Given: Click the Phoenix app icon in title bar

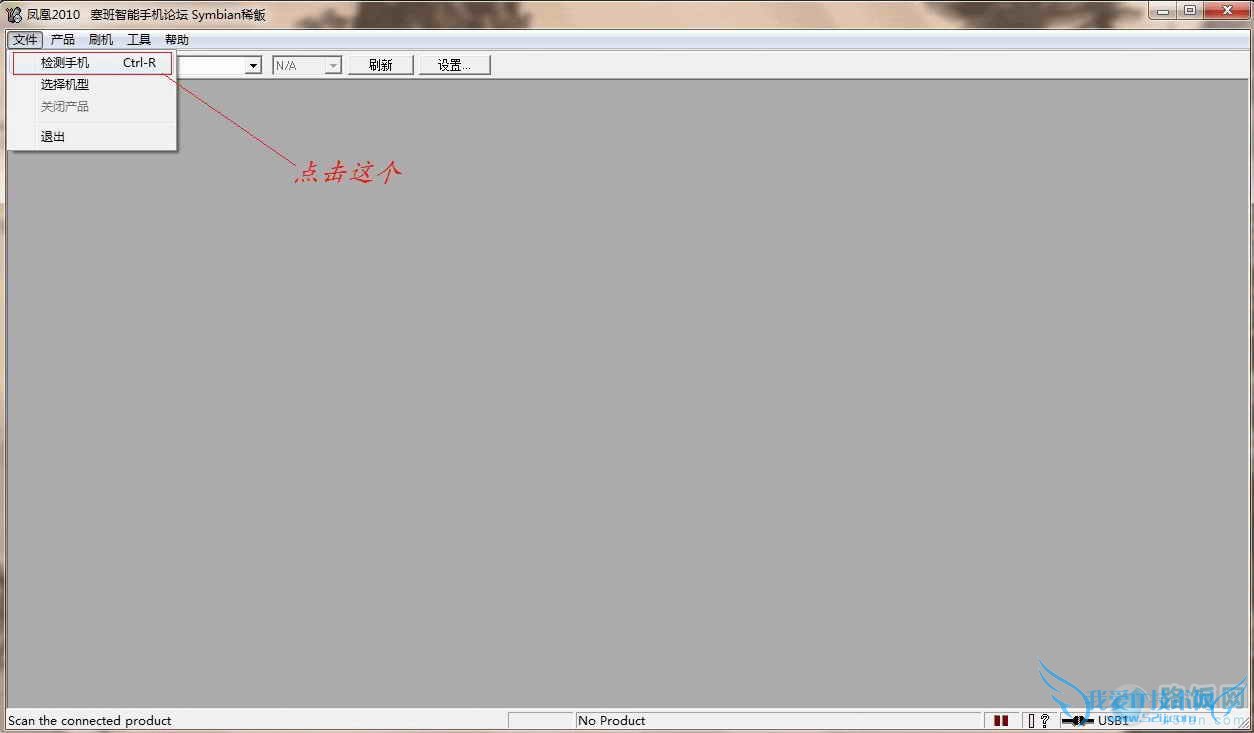Looking at the screenshot, I should click(14, 14).
